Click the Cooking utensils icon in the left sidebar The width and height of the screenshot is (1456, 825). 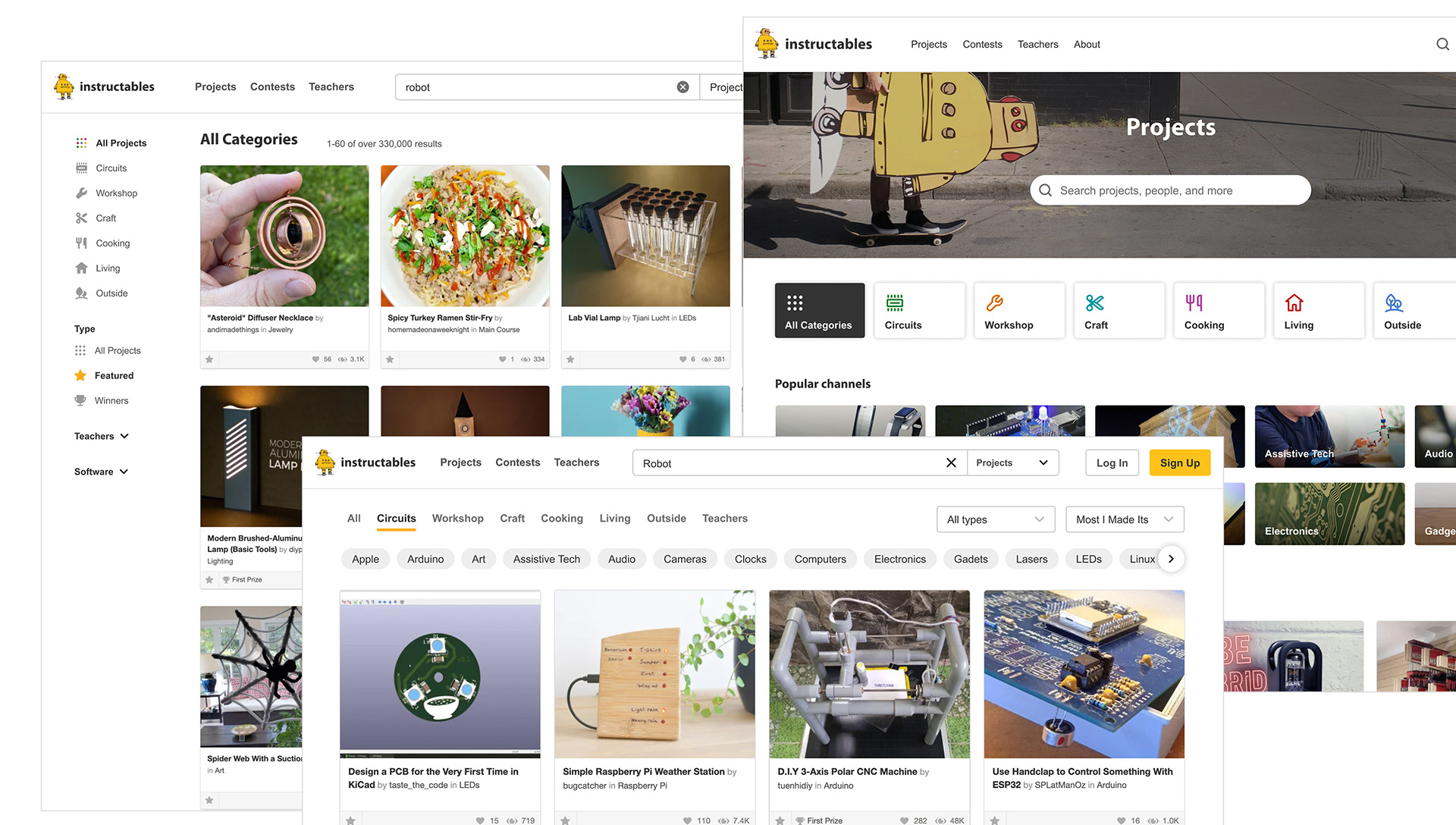coord(81,243)
